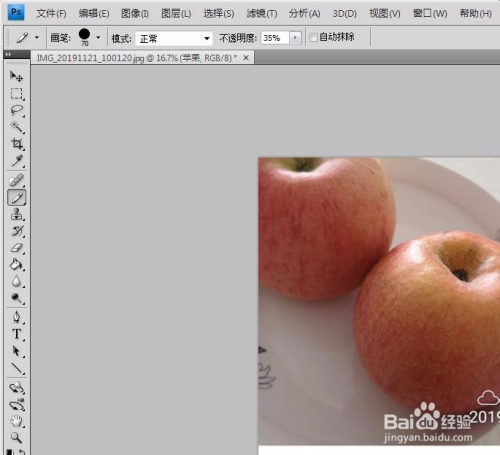This screenshot has height=455, width=500.
Task: Open the 模式 blend mode dropdown
Action: 174,38
